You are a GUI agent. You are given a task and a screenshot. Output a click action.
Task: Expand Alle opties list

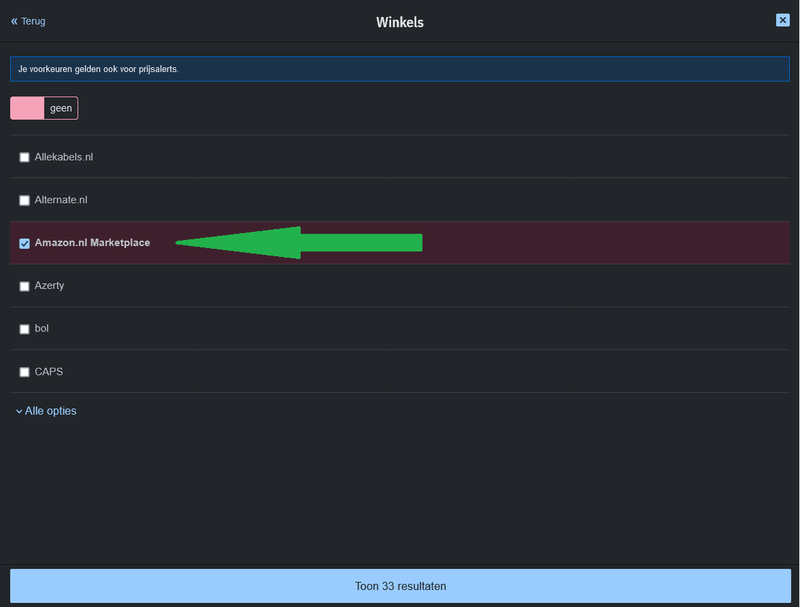tap(46, 411)
